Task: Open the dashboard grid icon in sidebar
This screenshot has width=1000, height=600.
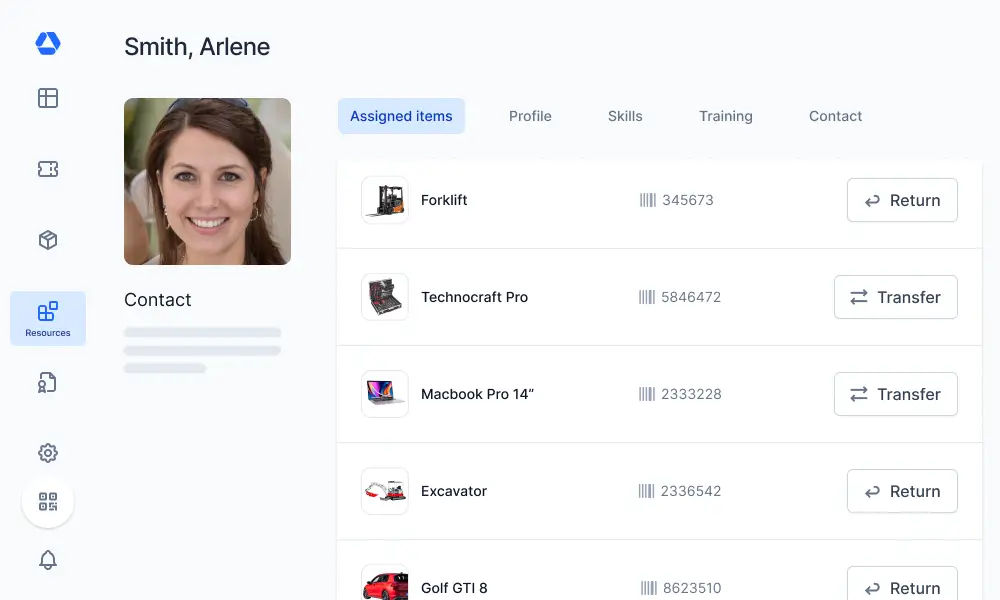Action: coord(47,97)
